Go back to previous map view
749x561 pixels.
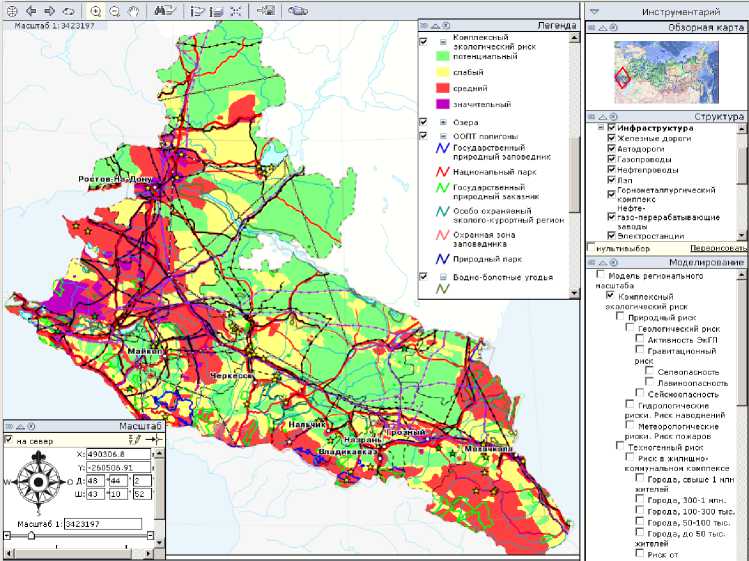pyautogui.click(x=29, y=10)
